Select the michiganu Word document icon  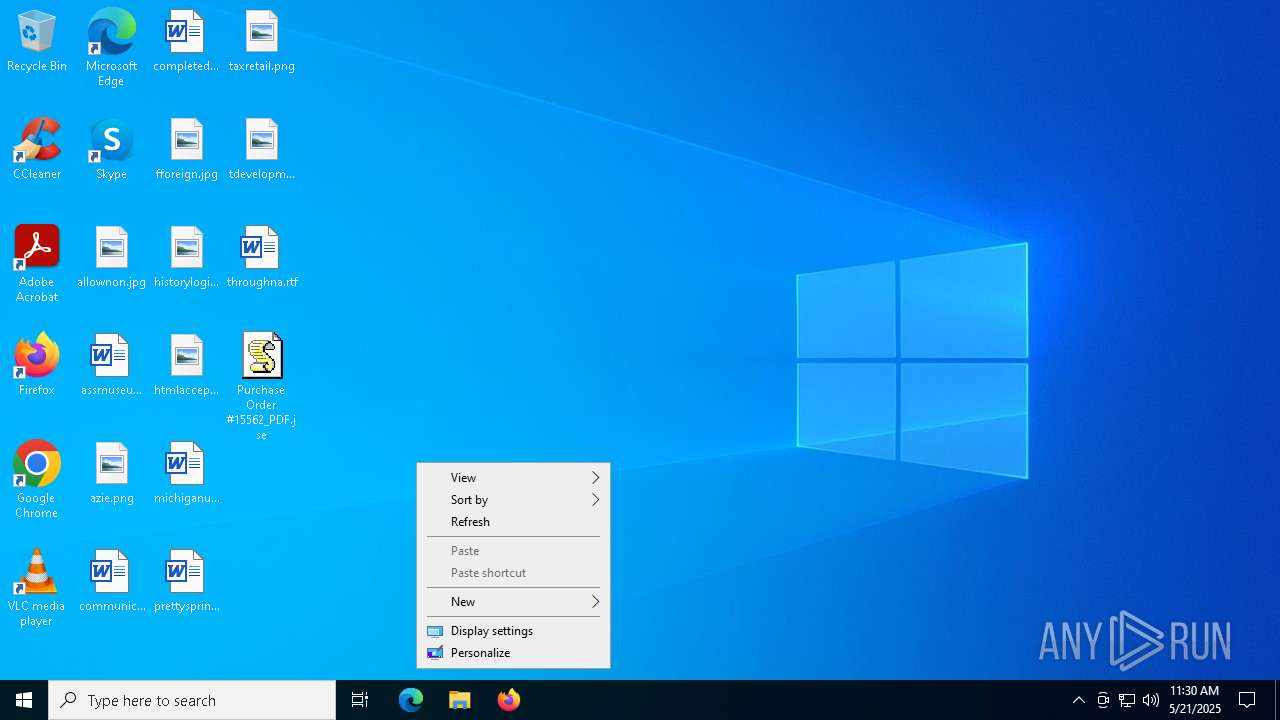pos(186,473)
